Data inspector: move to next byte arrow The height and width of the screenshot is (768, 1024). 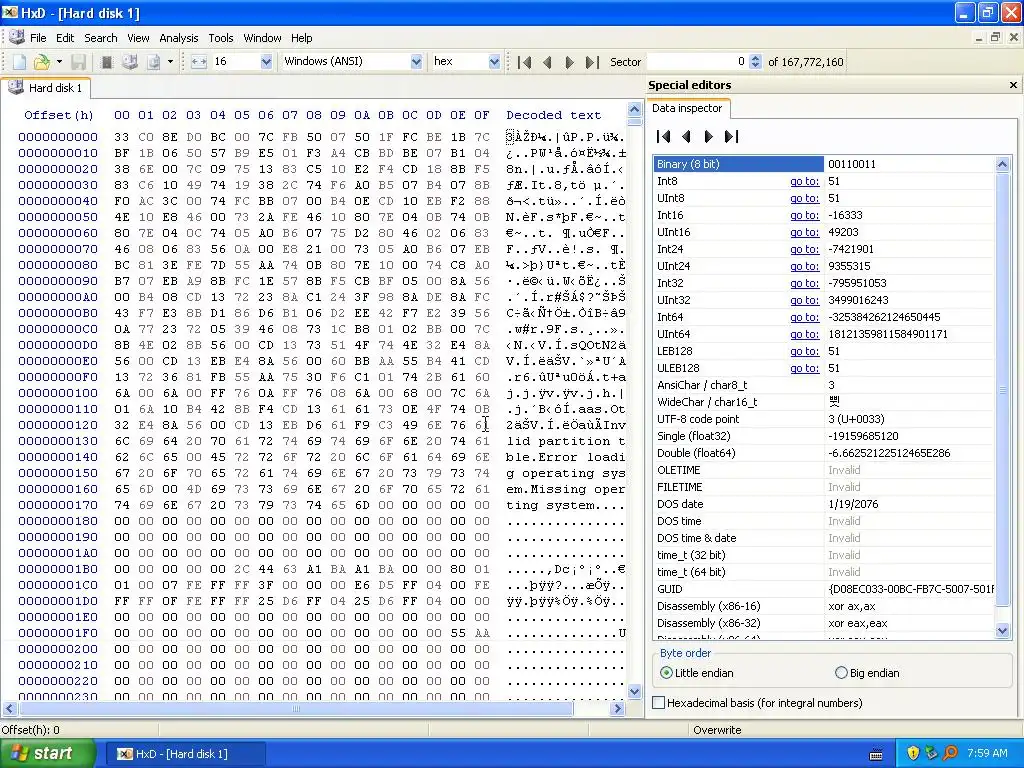coord(709,136)
